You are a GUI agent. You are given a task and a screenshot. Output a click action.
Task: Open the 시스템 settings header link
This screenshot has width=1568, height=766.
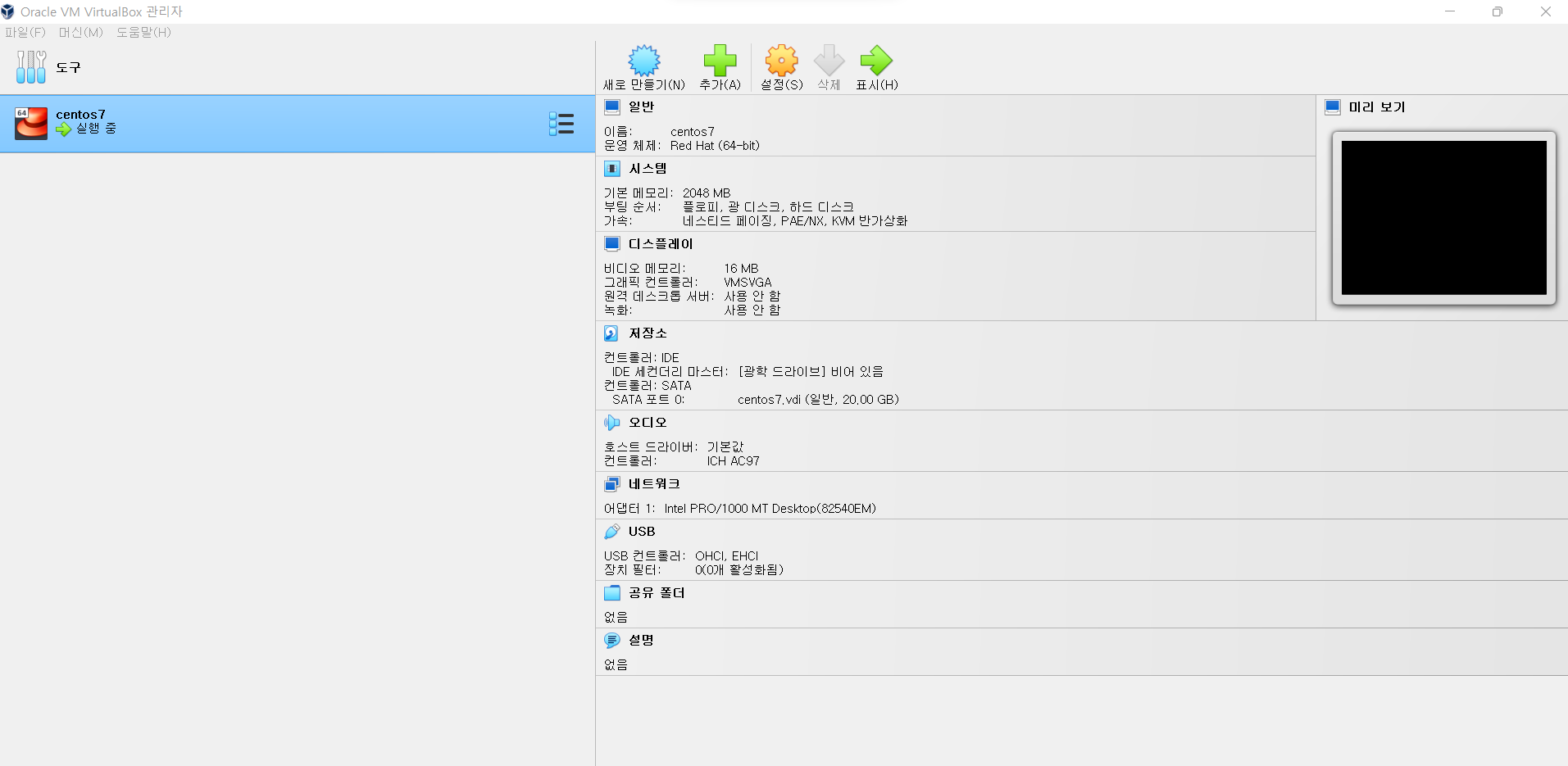648,168
